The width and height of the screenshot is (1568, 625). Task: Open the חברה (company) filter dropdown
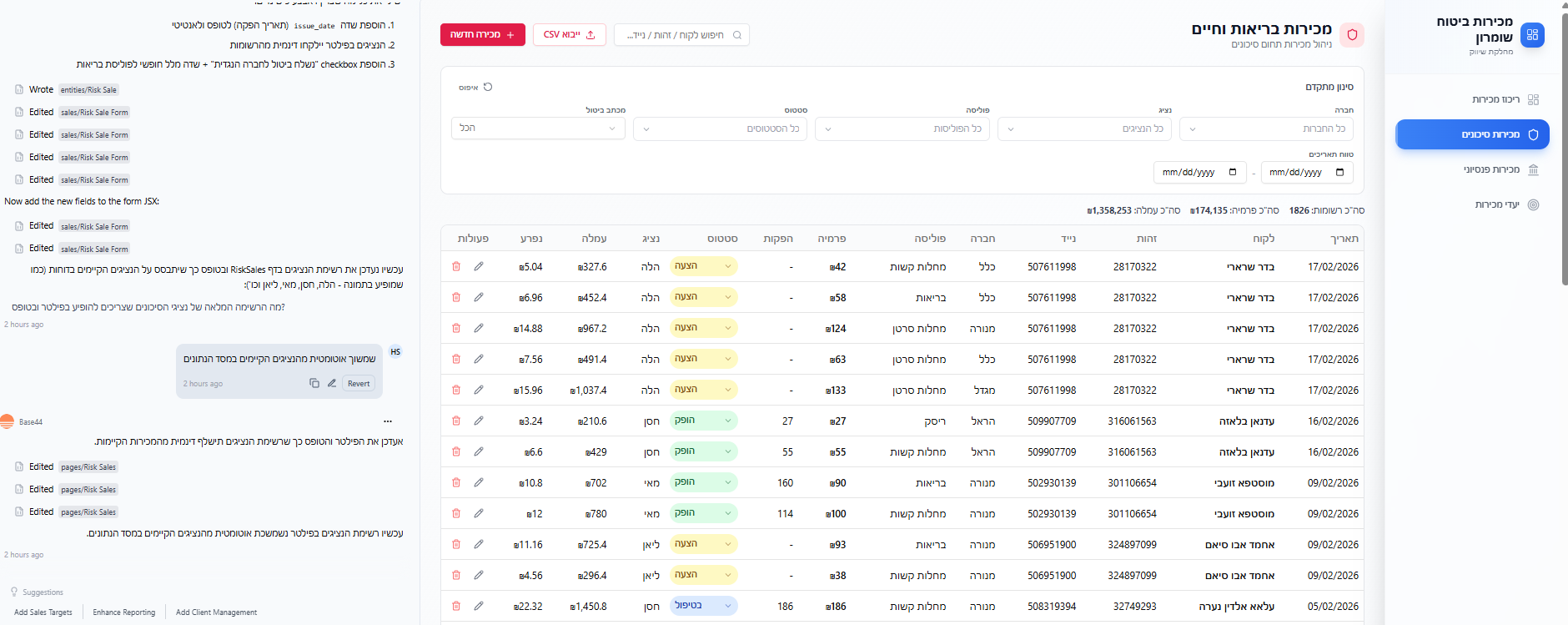[1266, 129]
